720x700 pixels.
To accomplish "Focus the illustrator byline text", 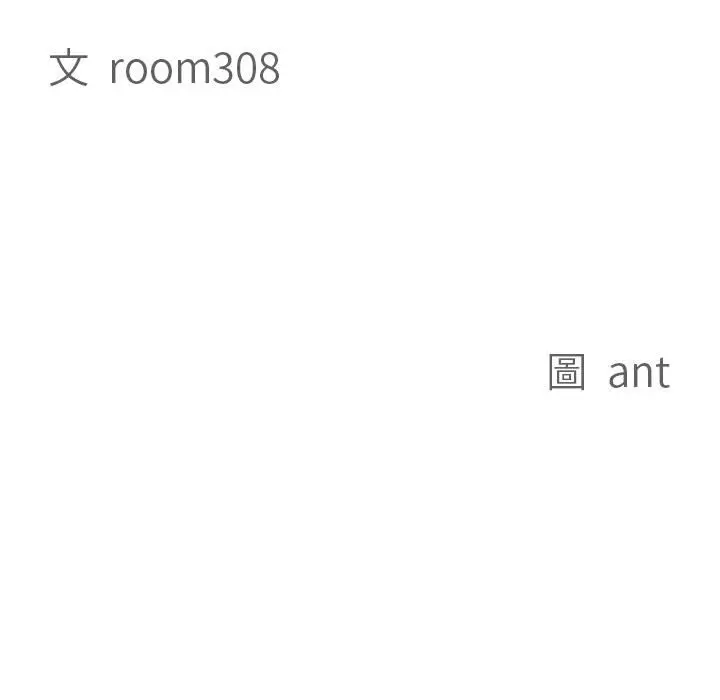I will (x=610, y=372).
